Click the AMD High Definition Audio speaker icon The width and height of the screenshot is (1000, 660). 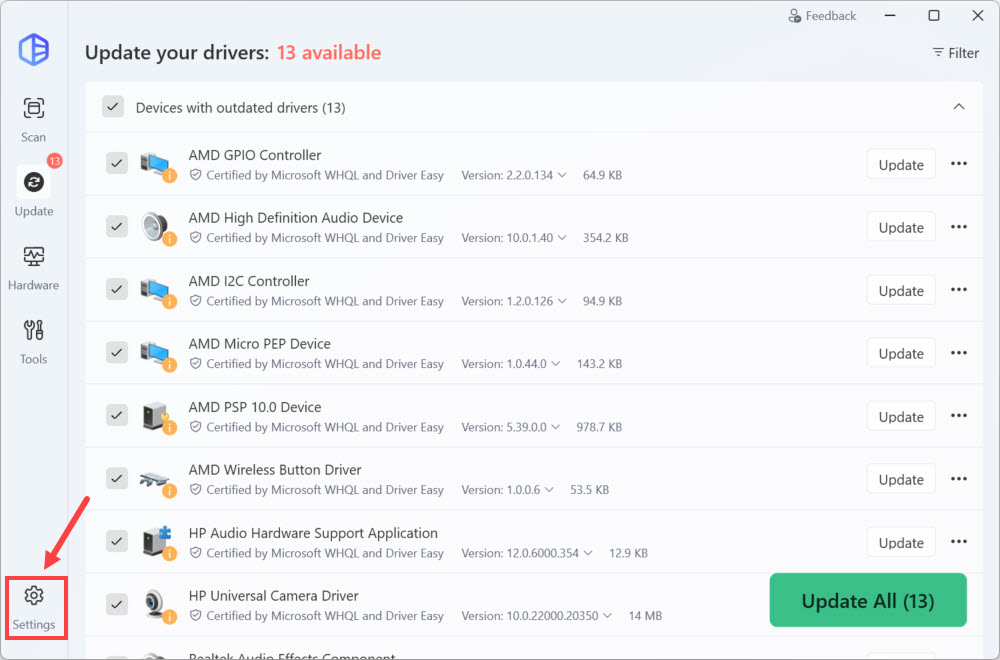[x=155, y=227]
